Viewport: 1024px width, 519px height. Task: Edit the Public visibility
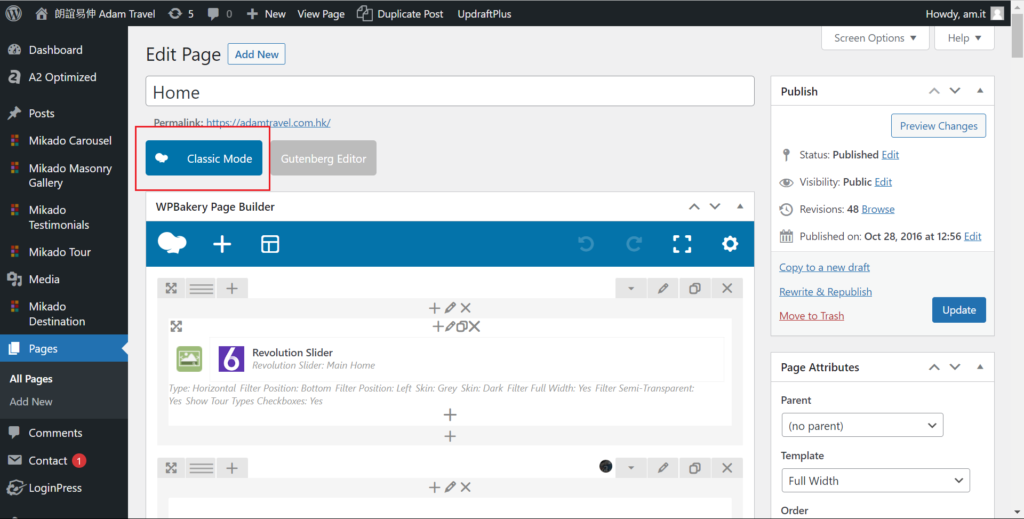(x=883, y=182)
